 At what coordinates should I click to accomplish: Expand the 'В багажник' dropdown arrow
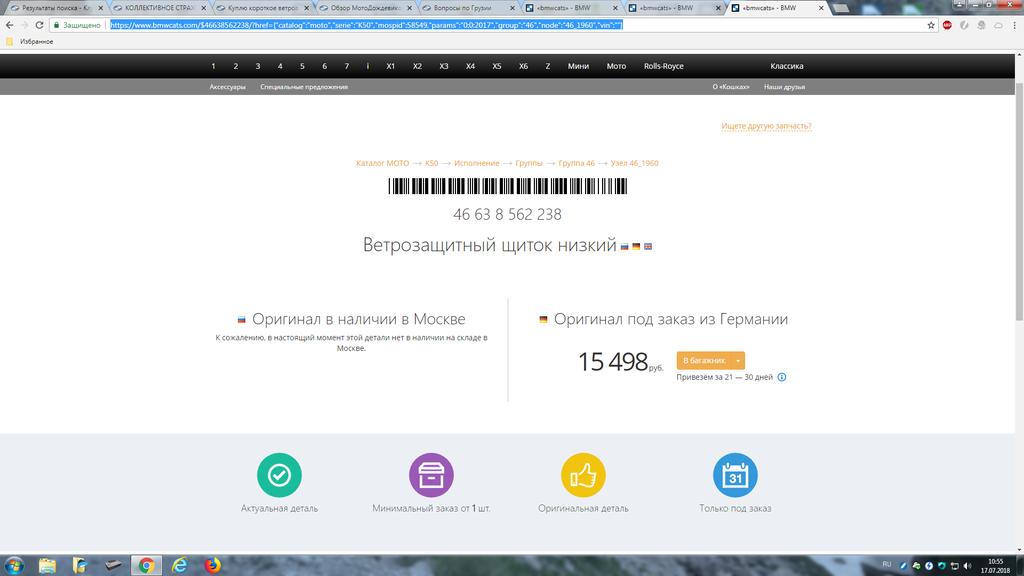click(737, 360)
